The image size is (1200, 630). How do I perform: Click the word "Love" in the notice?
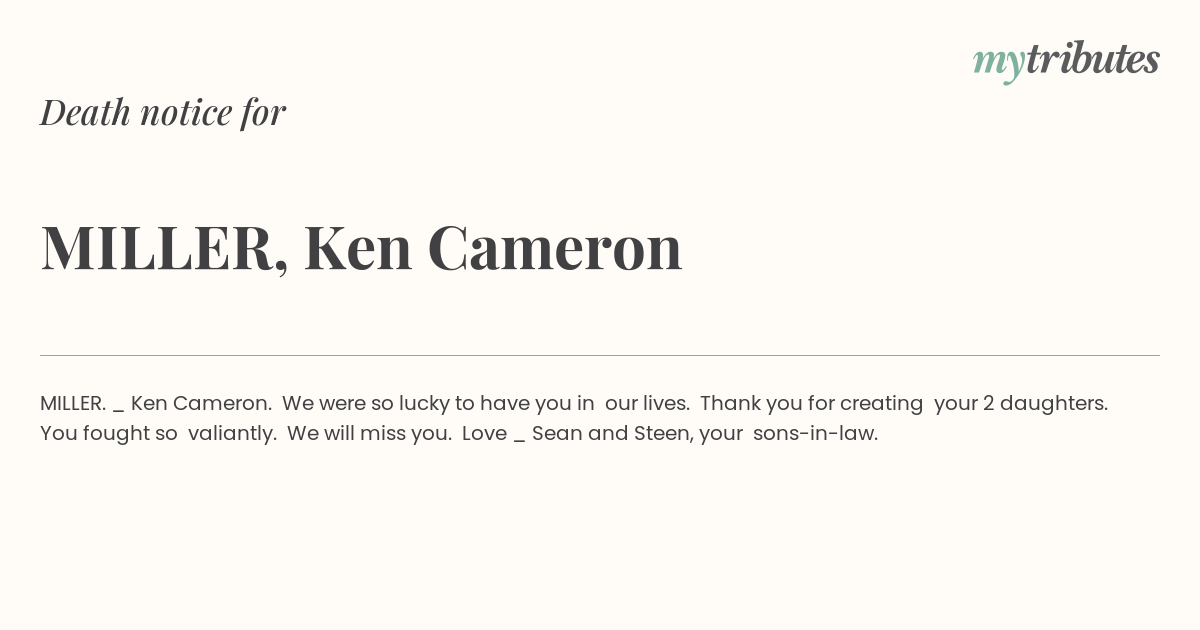pos(484,434)
